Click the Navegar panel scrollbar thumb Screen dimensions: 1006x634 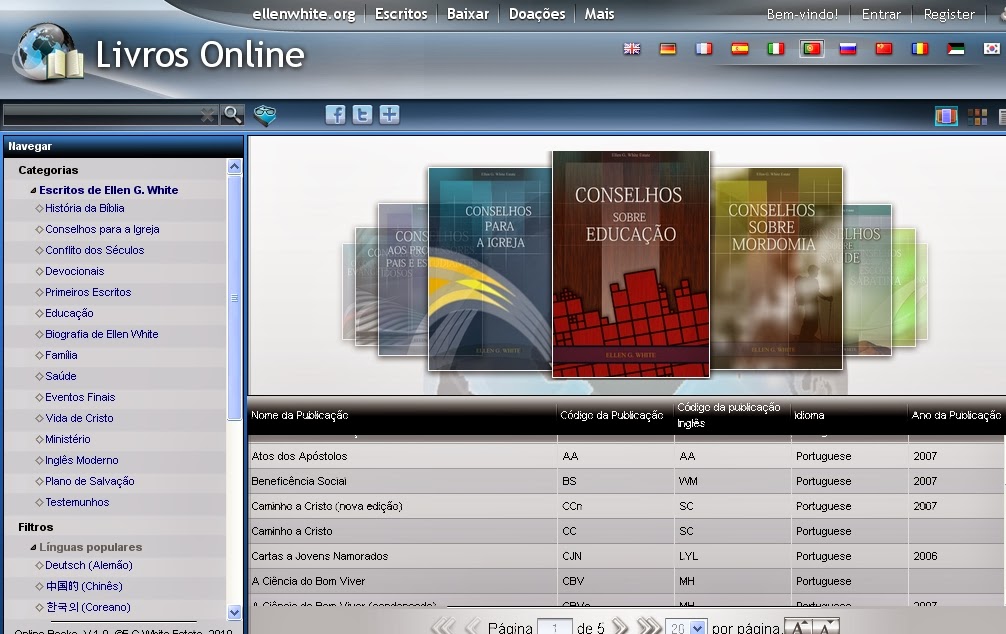pos(234,298)
